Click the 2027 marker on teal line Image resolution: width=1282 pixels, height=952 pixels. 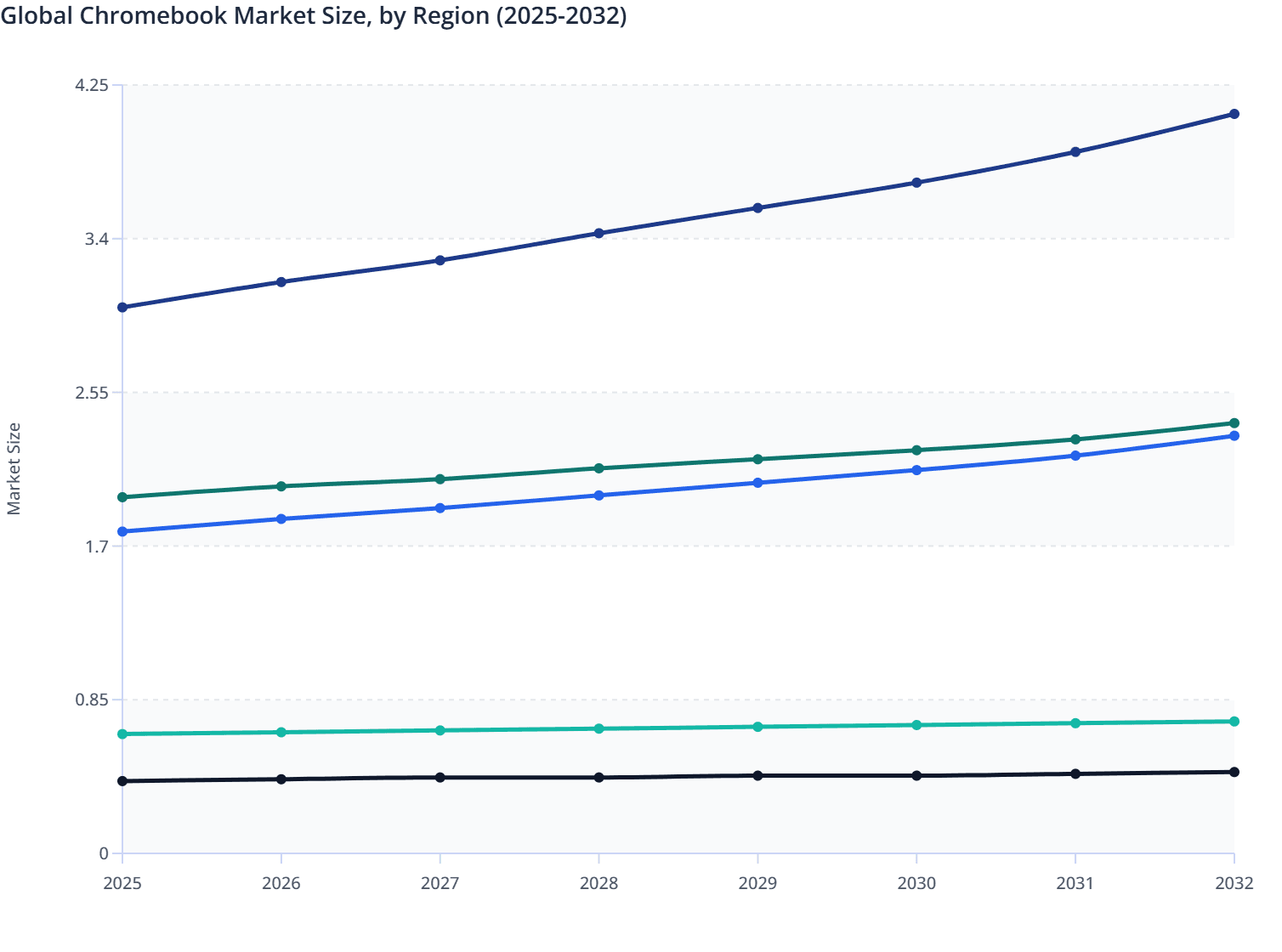(440, 729)
